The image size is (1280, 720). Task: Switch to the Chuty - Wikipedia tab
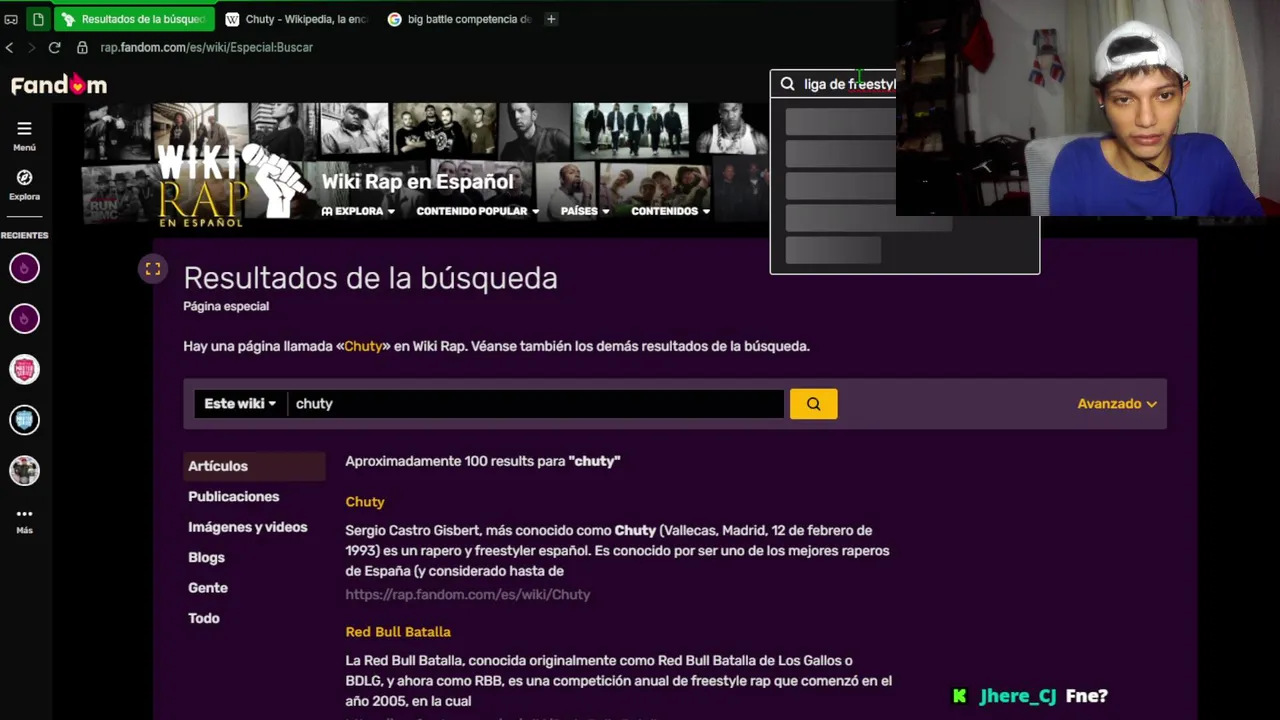(295, 19)
